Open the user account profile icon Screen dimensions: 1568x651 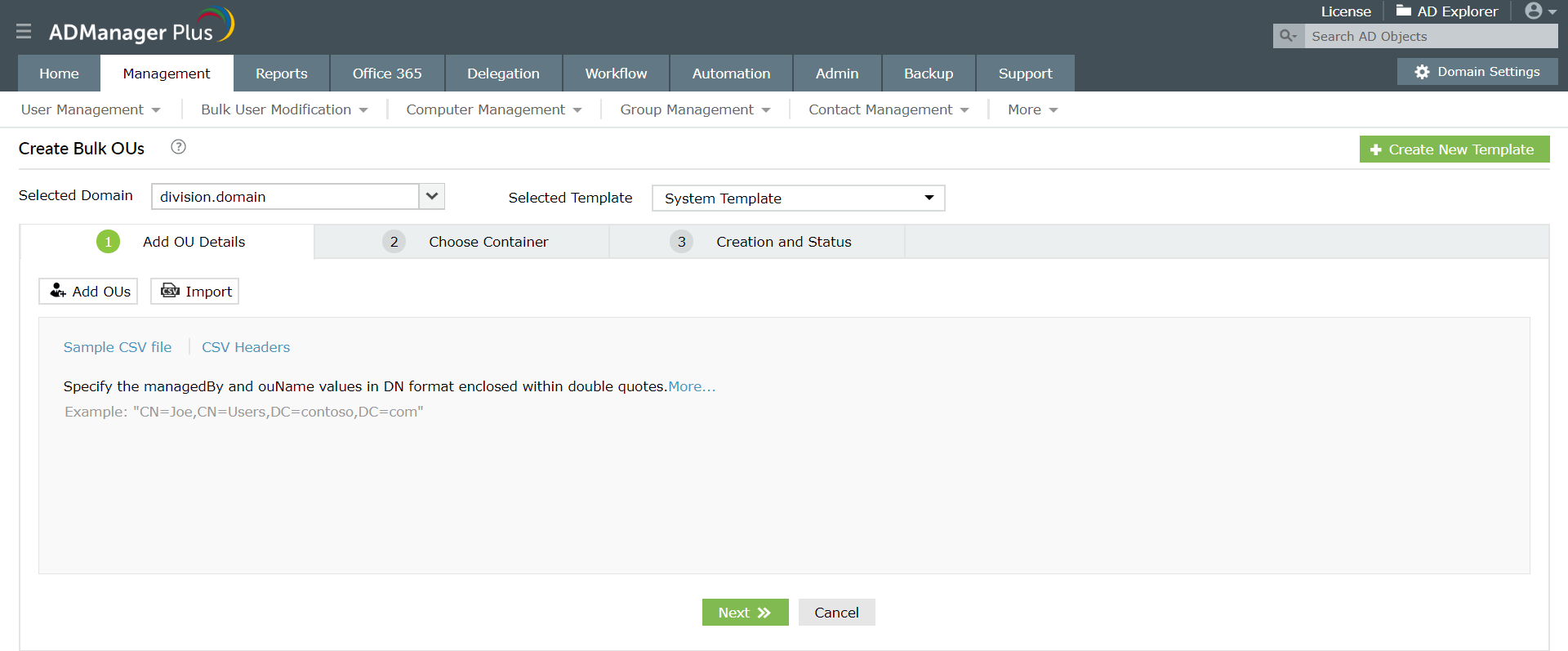click(x=1533, y=11)
